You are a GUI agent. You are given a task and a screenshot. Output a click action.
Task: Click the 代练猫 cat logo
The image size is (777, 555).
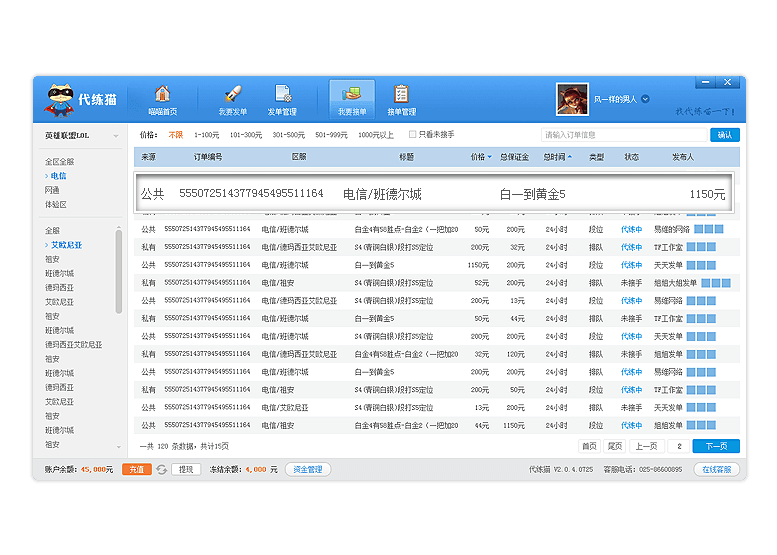(x=62, y=99)
